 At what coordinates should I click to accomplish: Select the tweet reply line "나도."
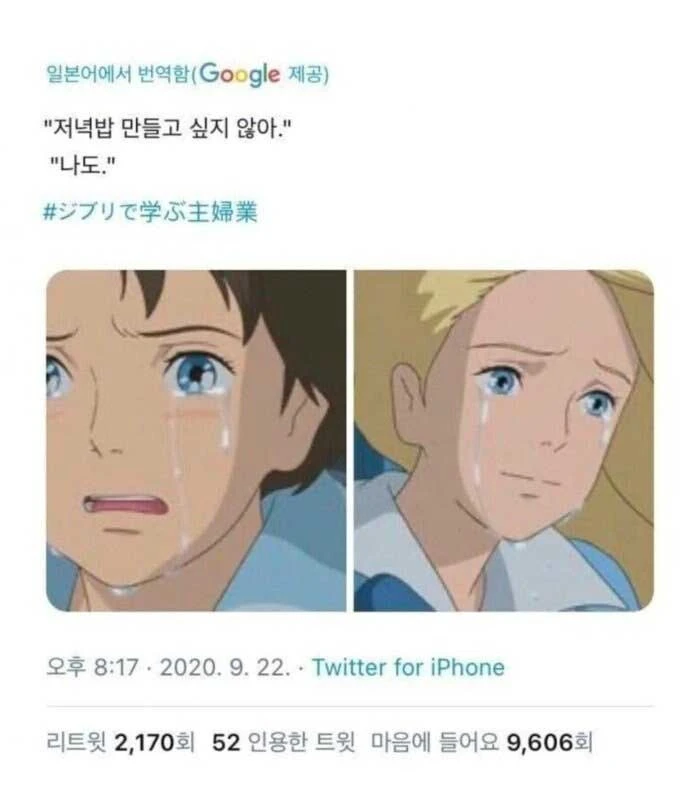click(85, 166)
